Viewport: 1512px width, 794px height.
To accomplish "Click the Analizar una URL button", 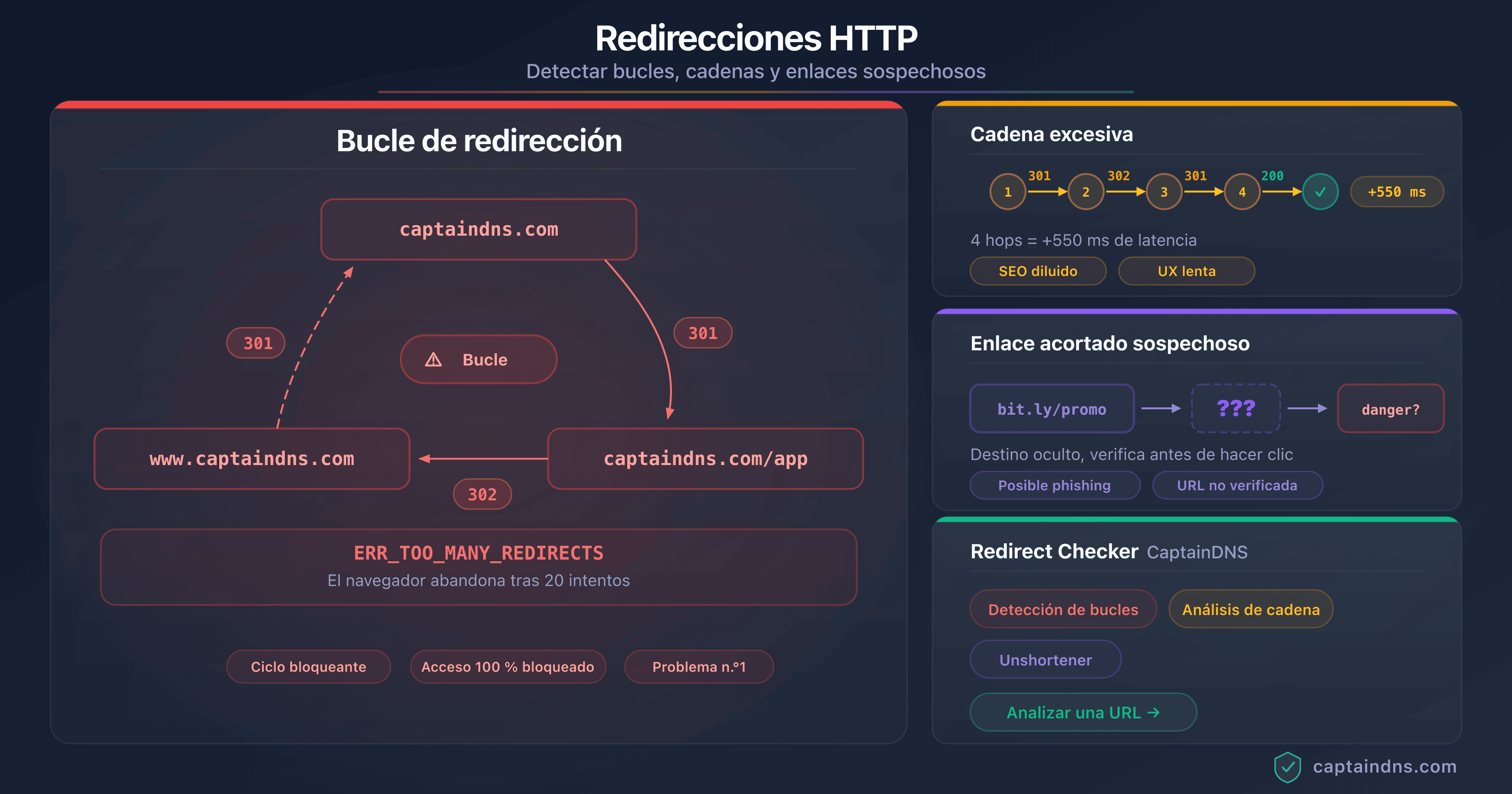I will 1083,712.
